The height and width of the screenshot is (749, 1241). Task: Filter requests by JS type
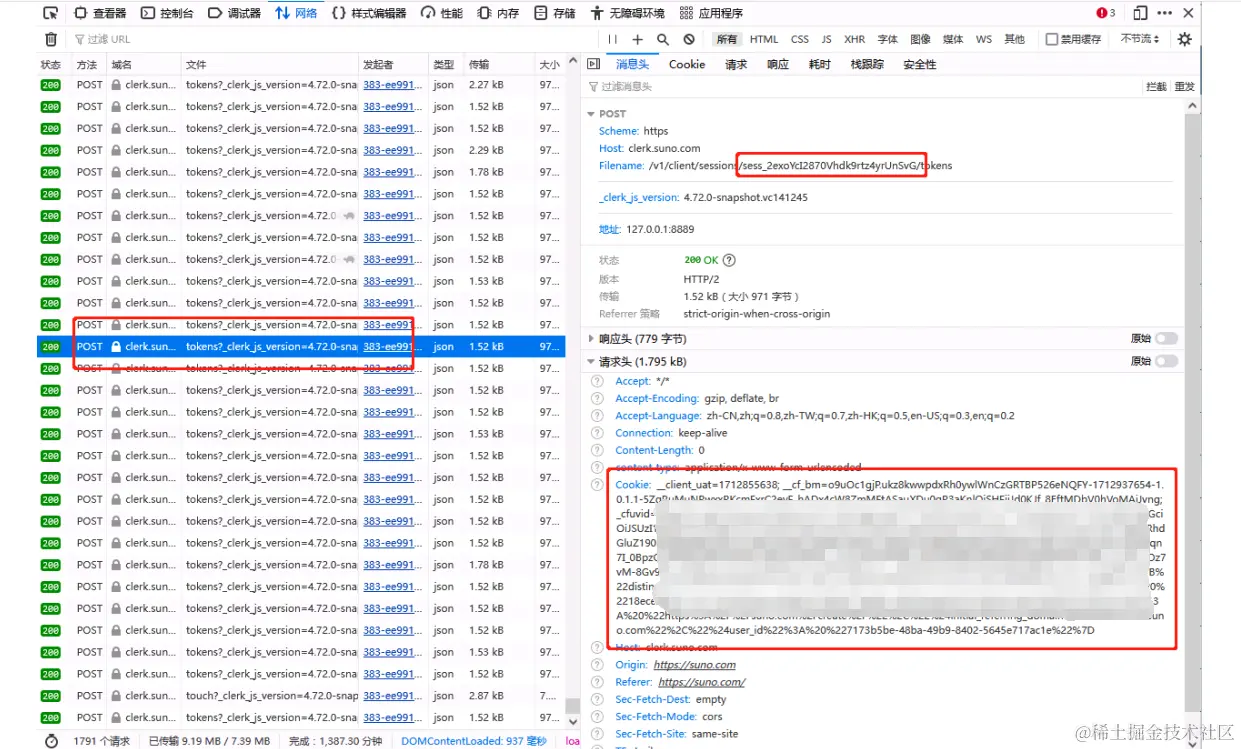[x=826, y=39]
